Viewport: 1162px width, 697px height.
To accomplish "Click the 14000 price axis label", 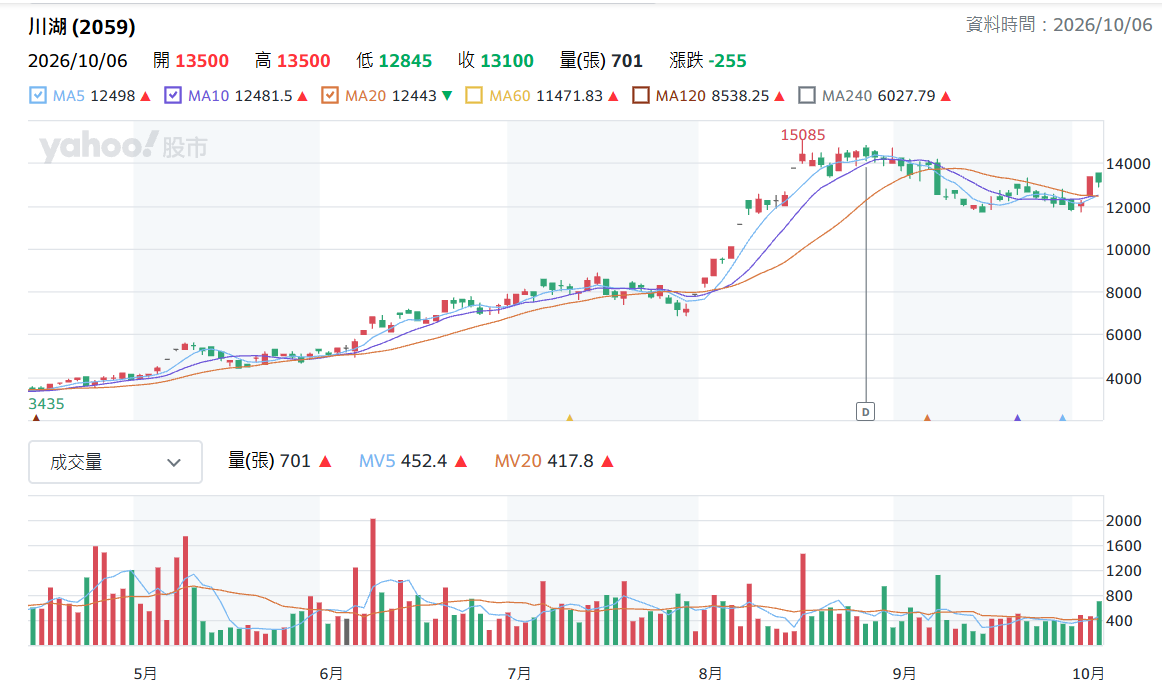I will pos(1128,164).
